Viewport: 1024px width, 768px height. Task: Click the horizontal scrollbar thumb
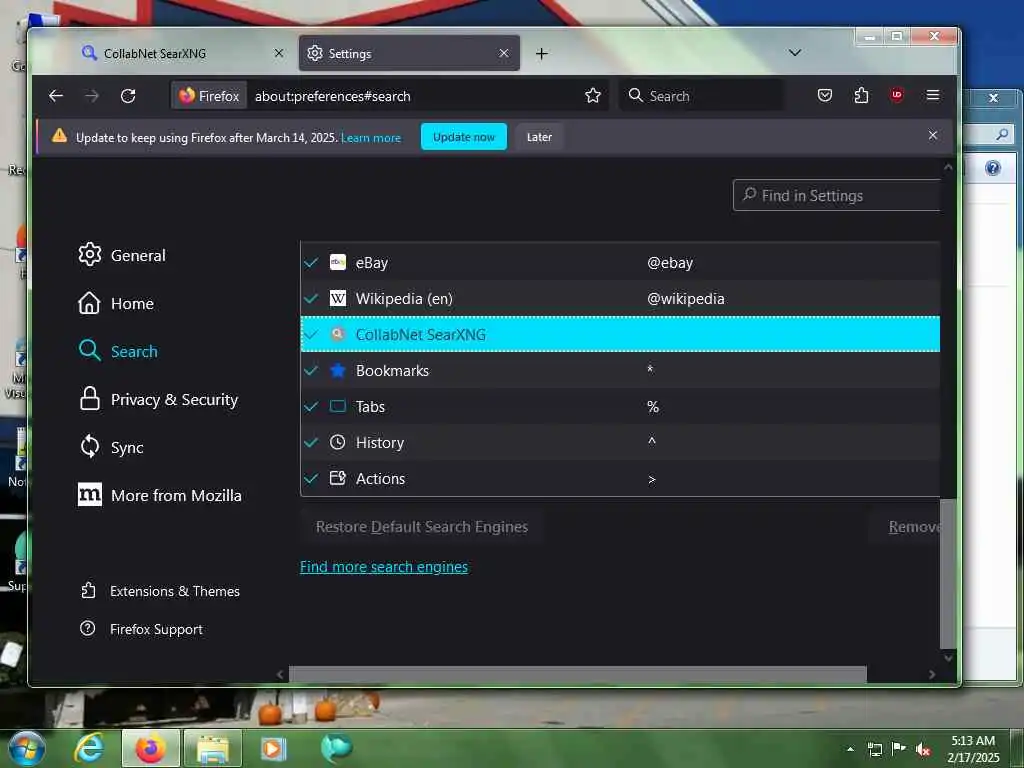click(577, 674)
